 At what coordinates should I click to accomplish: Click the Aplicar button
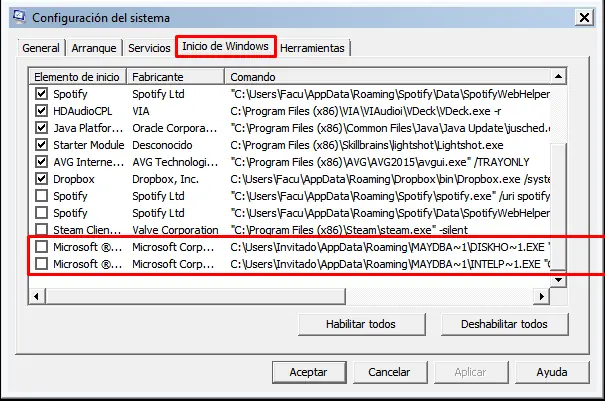[470, 372]
